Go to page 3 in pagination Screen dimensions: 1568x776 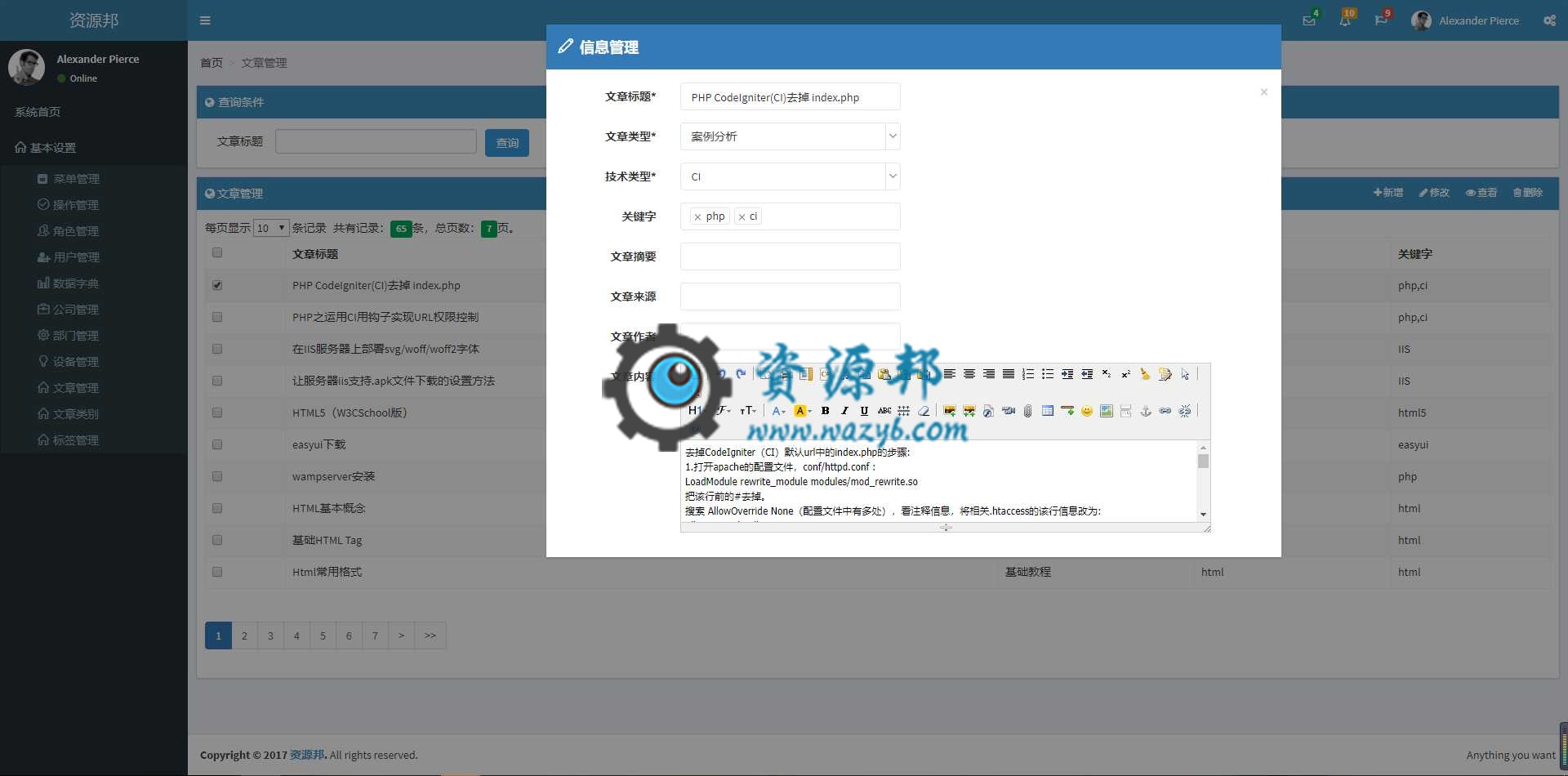[x=270, y=636]
